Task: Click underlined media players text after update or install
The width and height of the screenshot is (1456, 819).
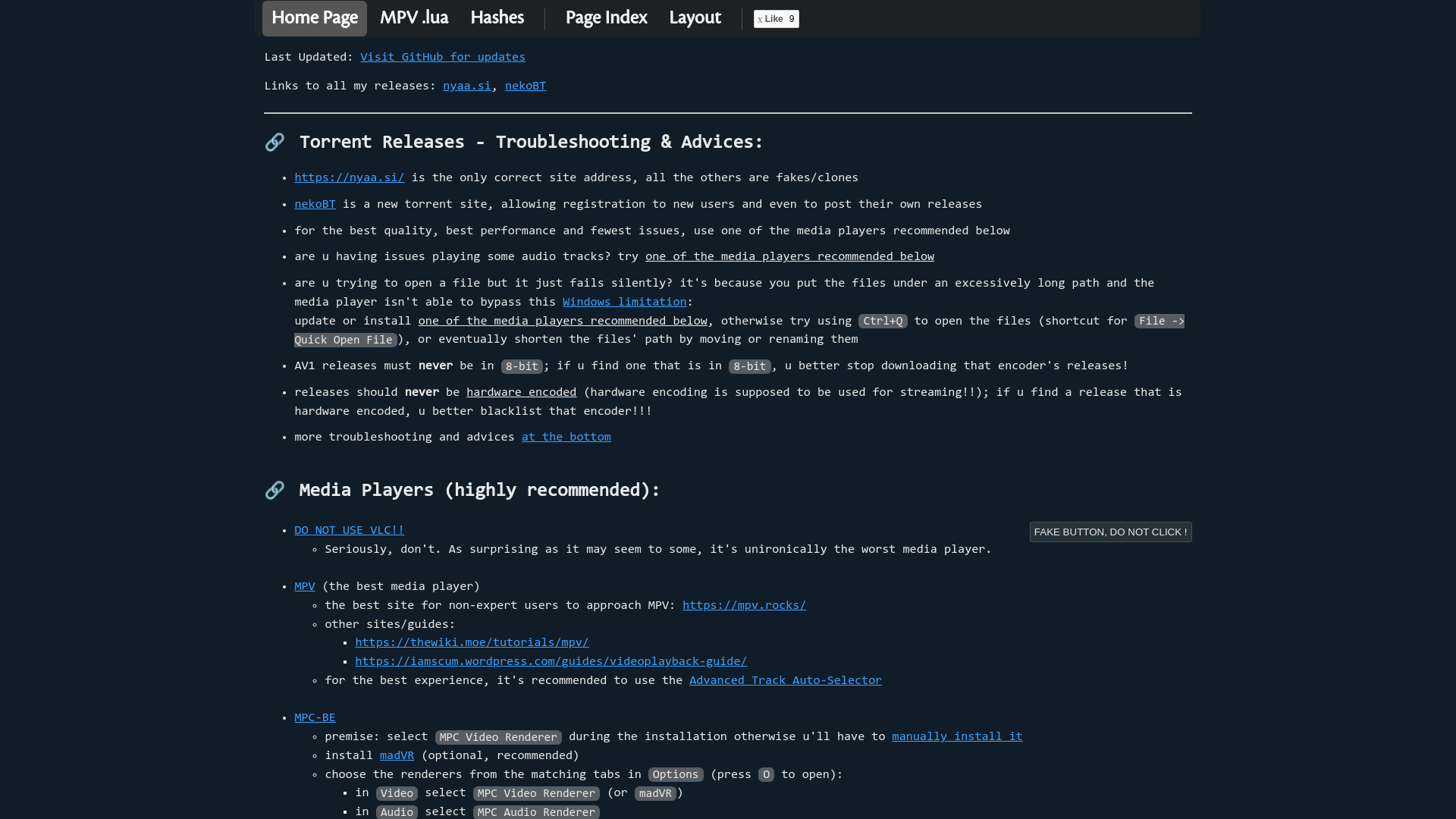Action: click(563, 322)
